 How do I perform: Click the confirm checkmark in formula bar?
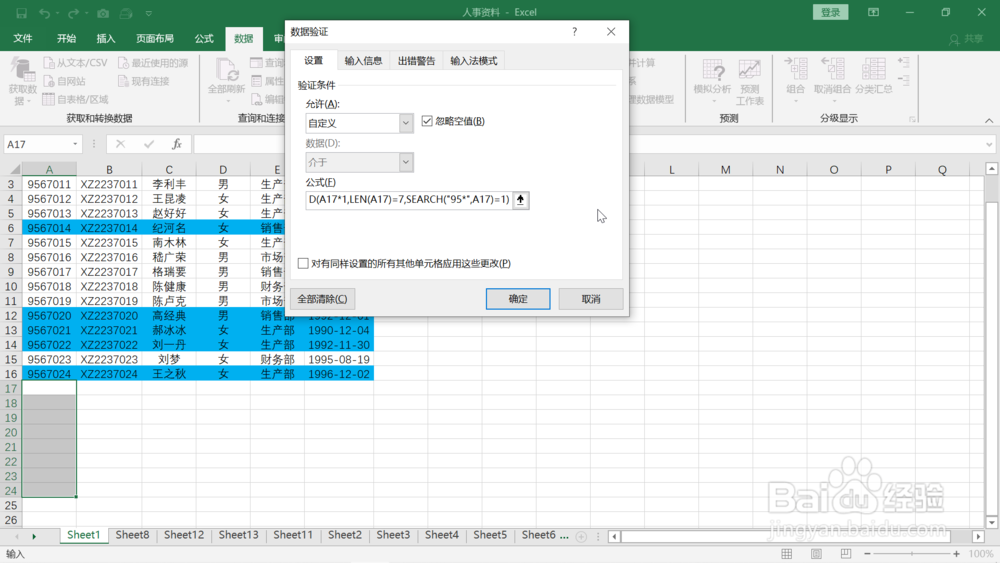149,144
